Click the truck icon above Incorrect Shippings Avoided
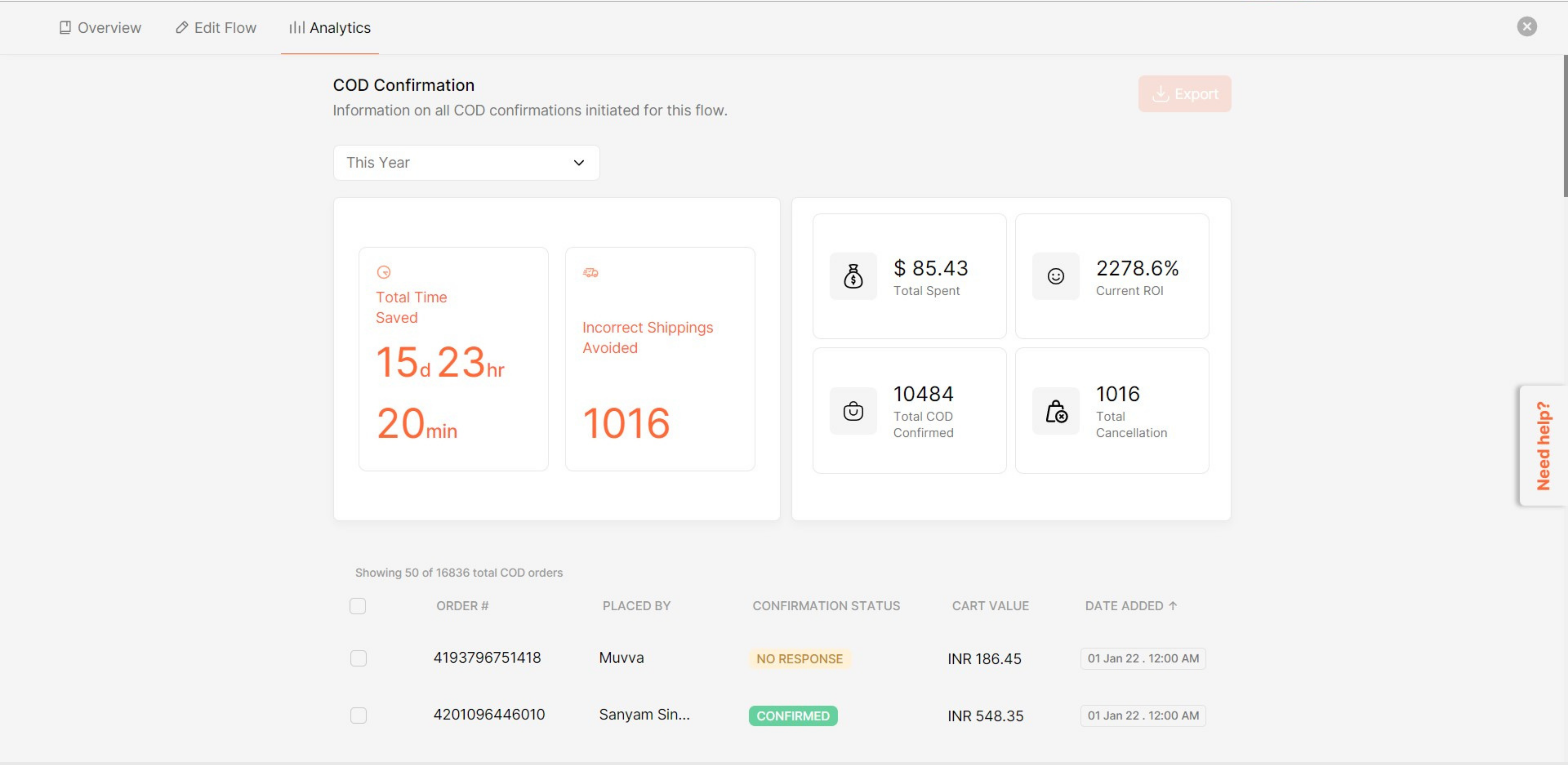This screenshot has width=1568, height=765. [x=591, y=273]
